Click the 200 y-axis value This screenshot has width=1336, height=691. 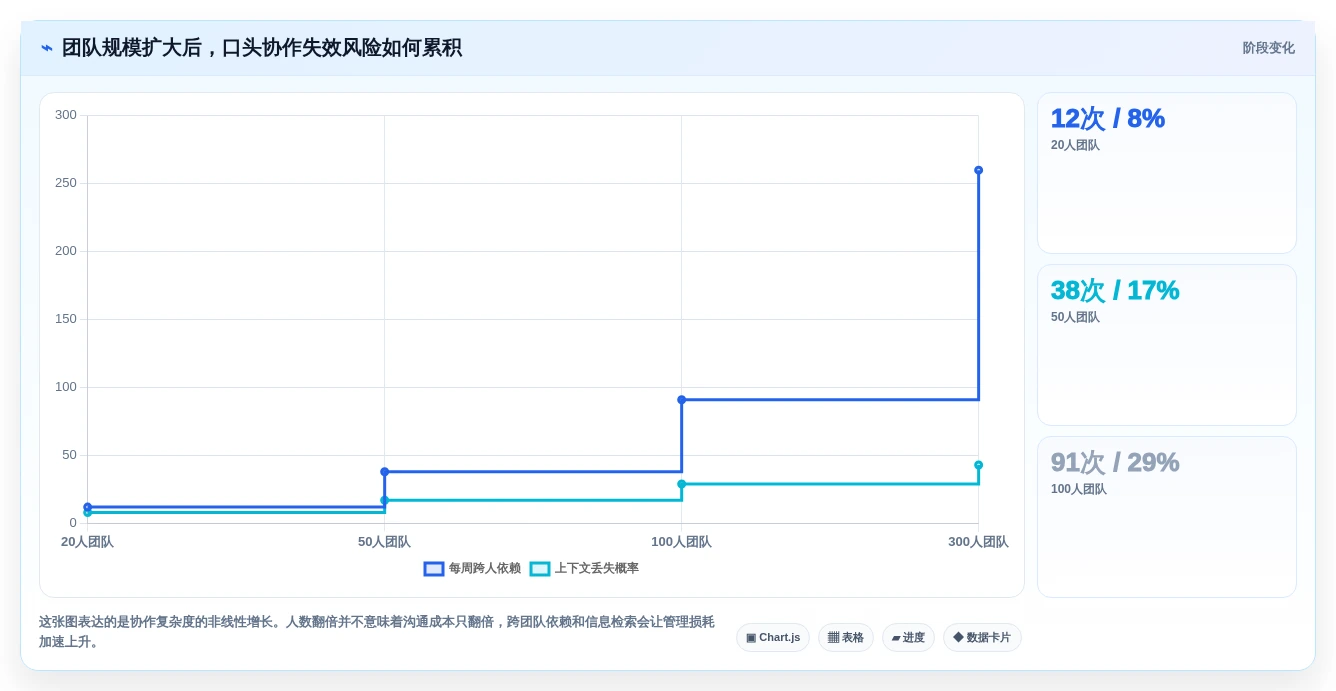tap(66, 251)
